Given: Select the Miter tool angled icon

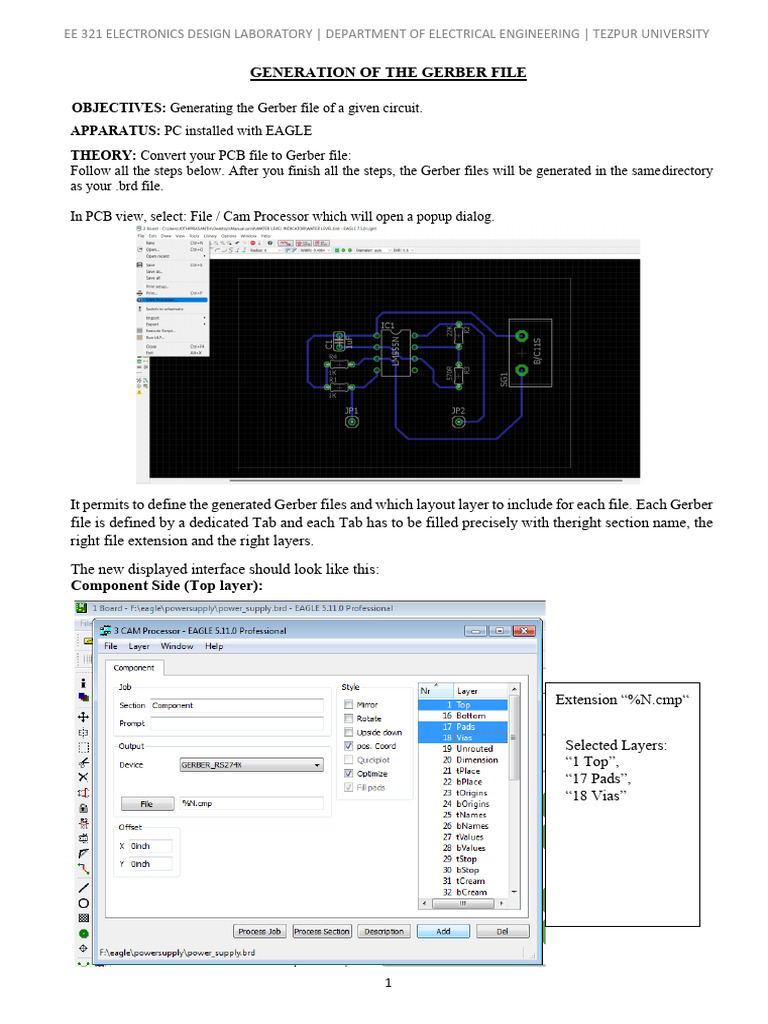Looking at the screenshot, I should pyautogui.click(x=83, y=854).
